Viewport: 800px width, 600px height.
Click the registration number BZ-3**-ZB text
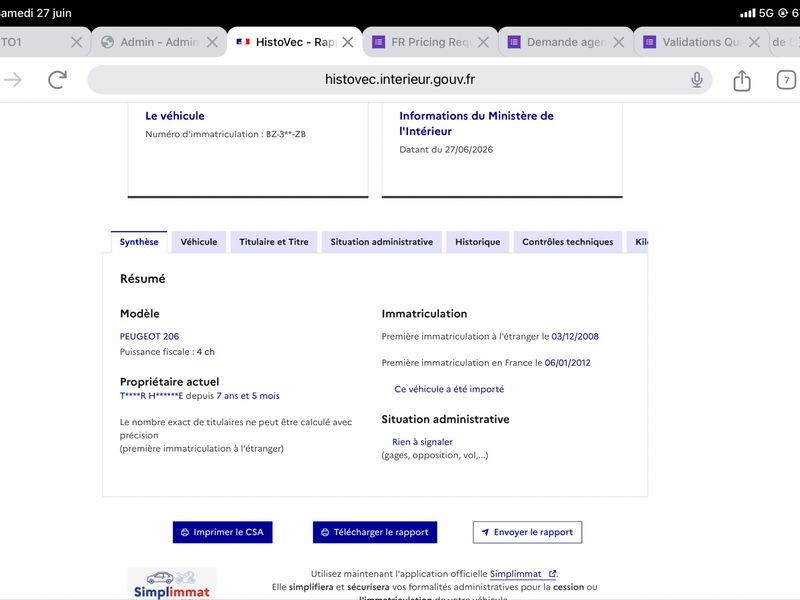point(286,134)
